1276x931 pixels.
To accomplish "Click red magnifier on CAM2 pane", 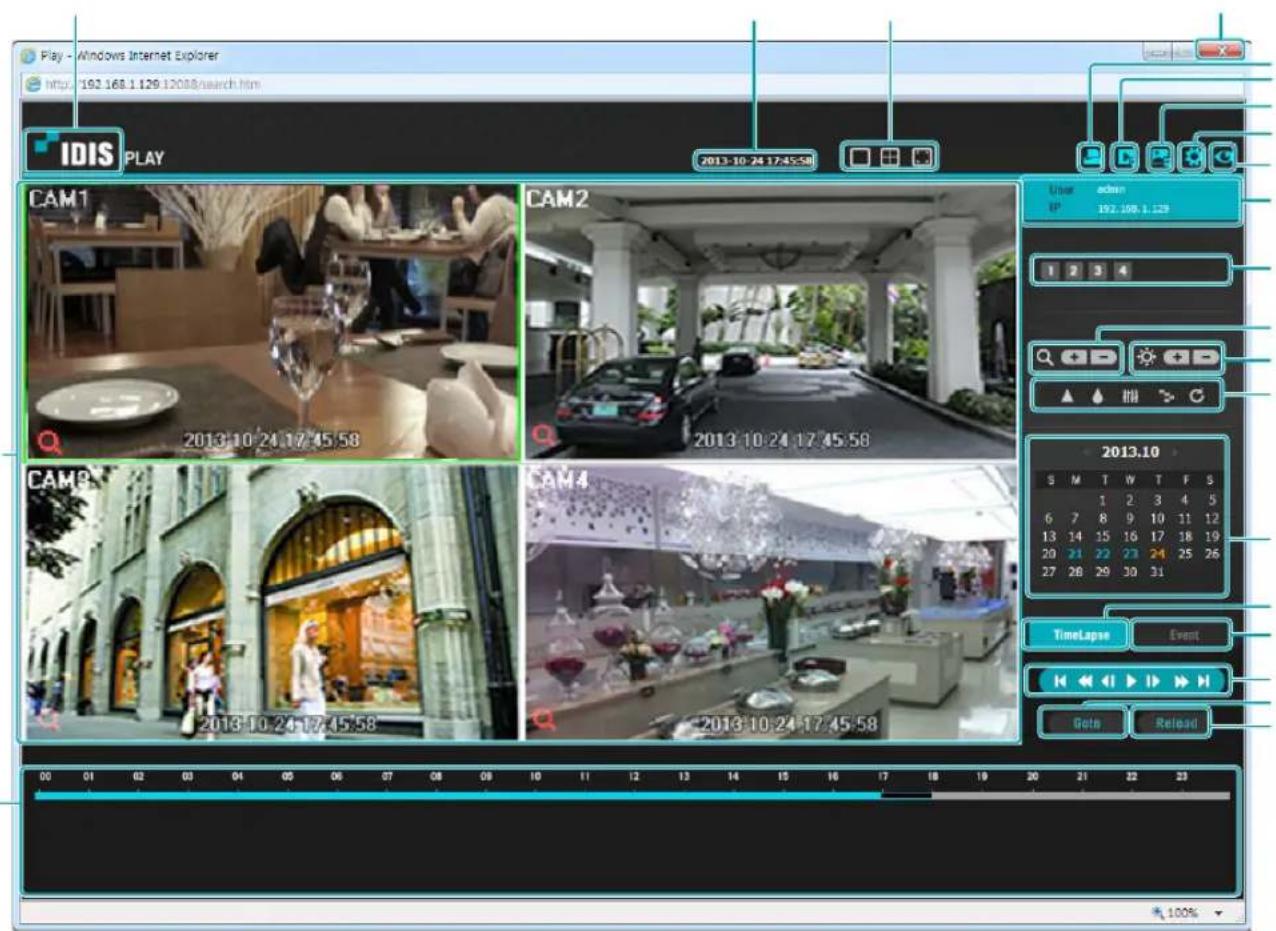I will point(545,436).
